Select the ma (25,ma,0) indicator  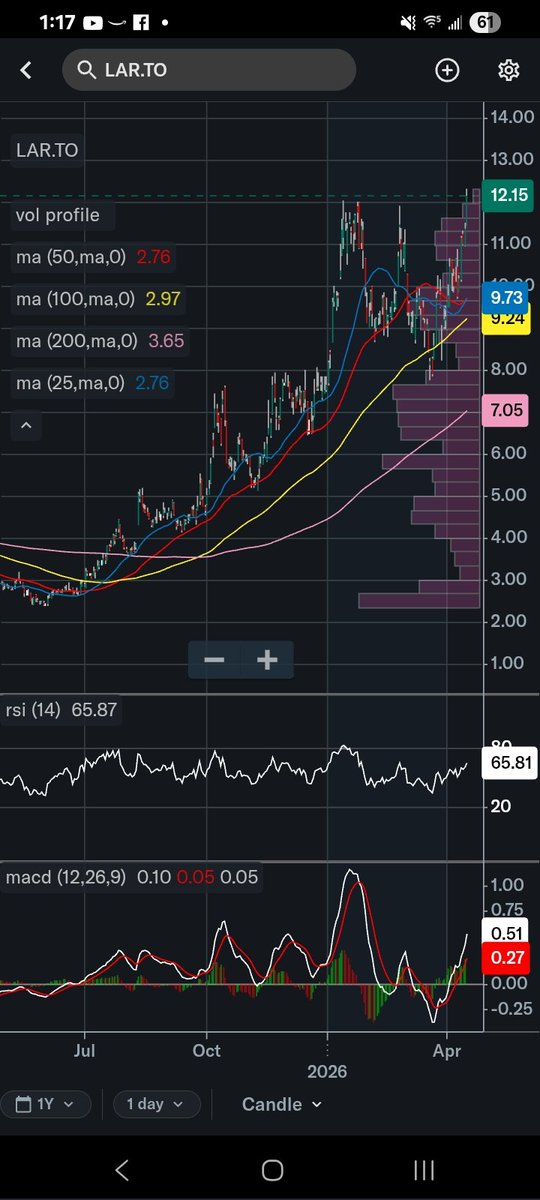click(x=93, y=383)
